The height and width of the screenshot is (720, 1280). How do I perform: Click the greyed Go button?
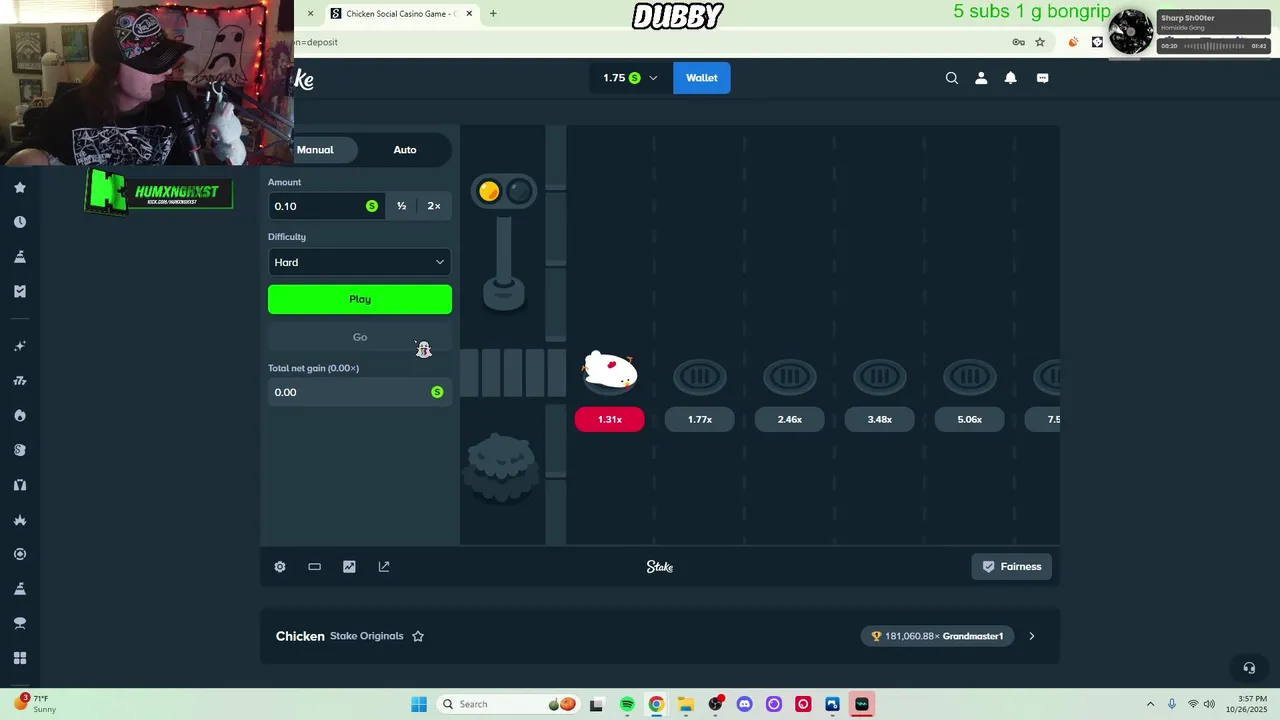(360, 337)
